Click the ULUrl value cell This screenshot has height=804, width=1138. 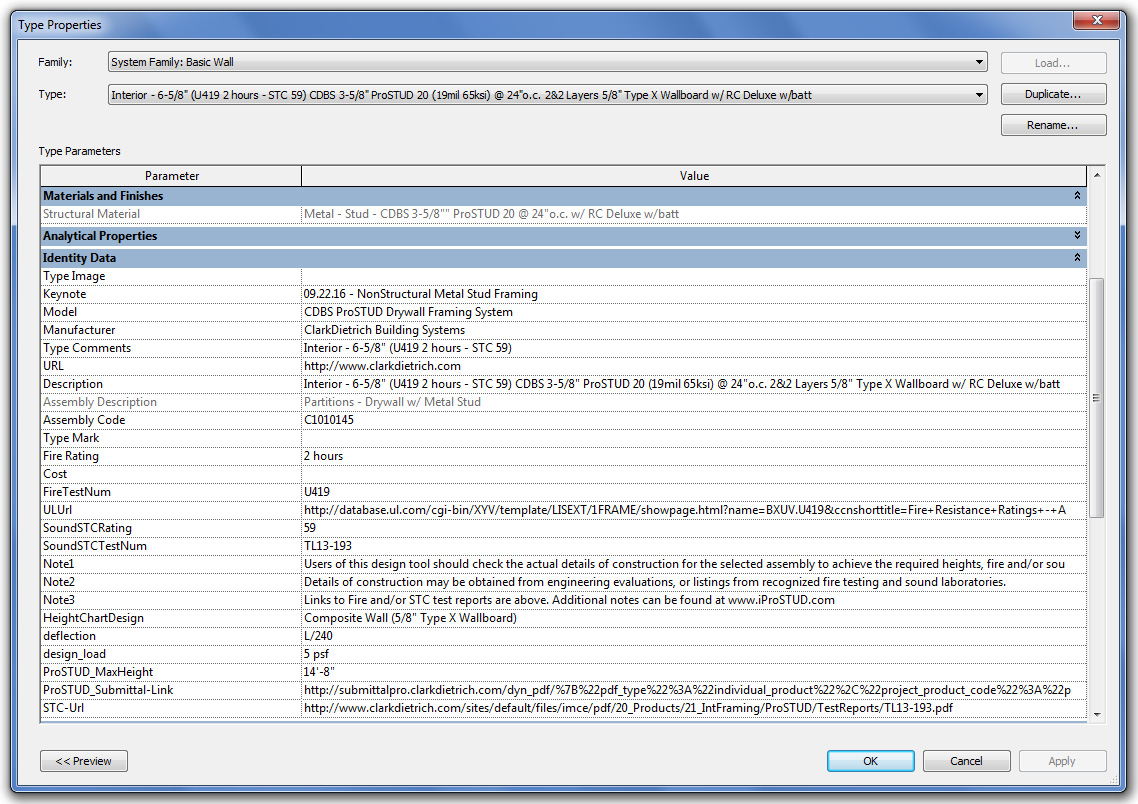tap(694, 510)
